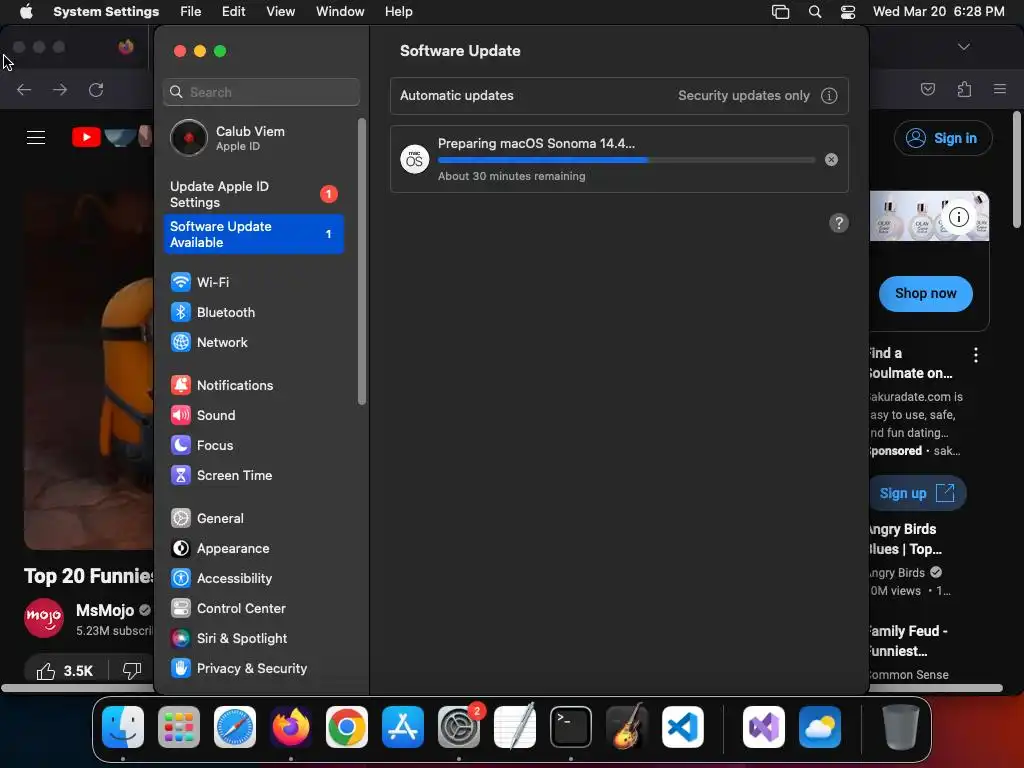The height and width of the screenshot is (768, 1024).
Task: Open the MsMojo channel avatar
Action: tap(44, 618)
